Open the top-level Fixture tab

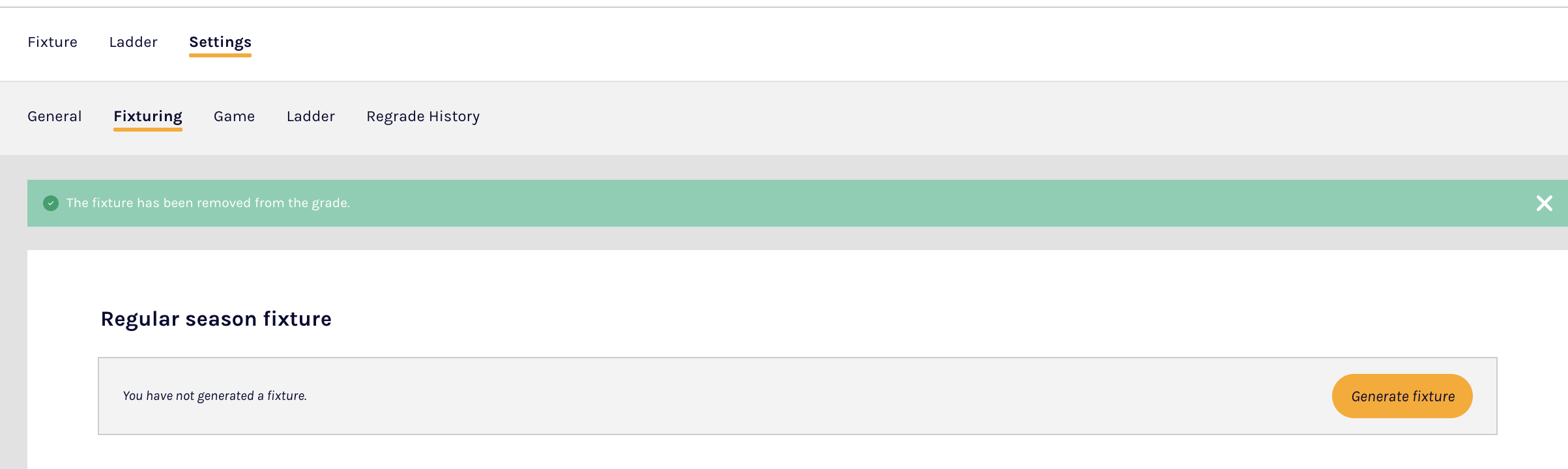52,42
